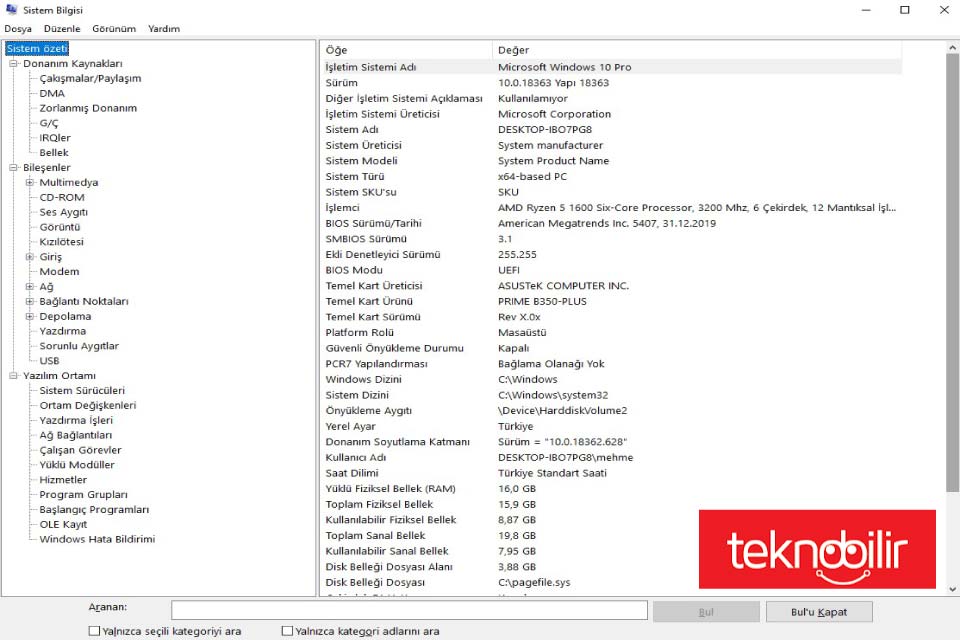Click the scroll up arrow of details pane
The width and height of the screenshot is (960, 640).
click(952, 47)
